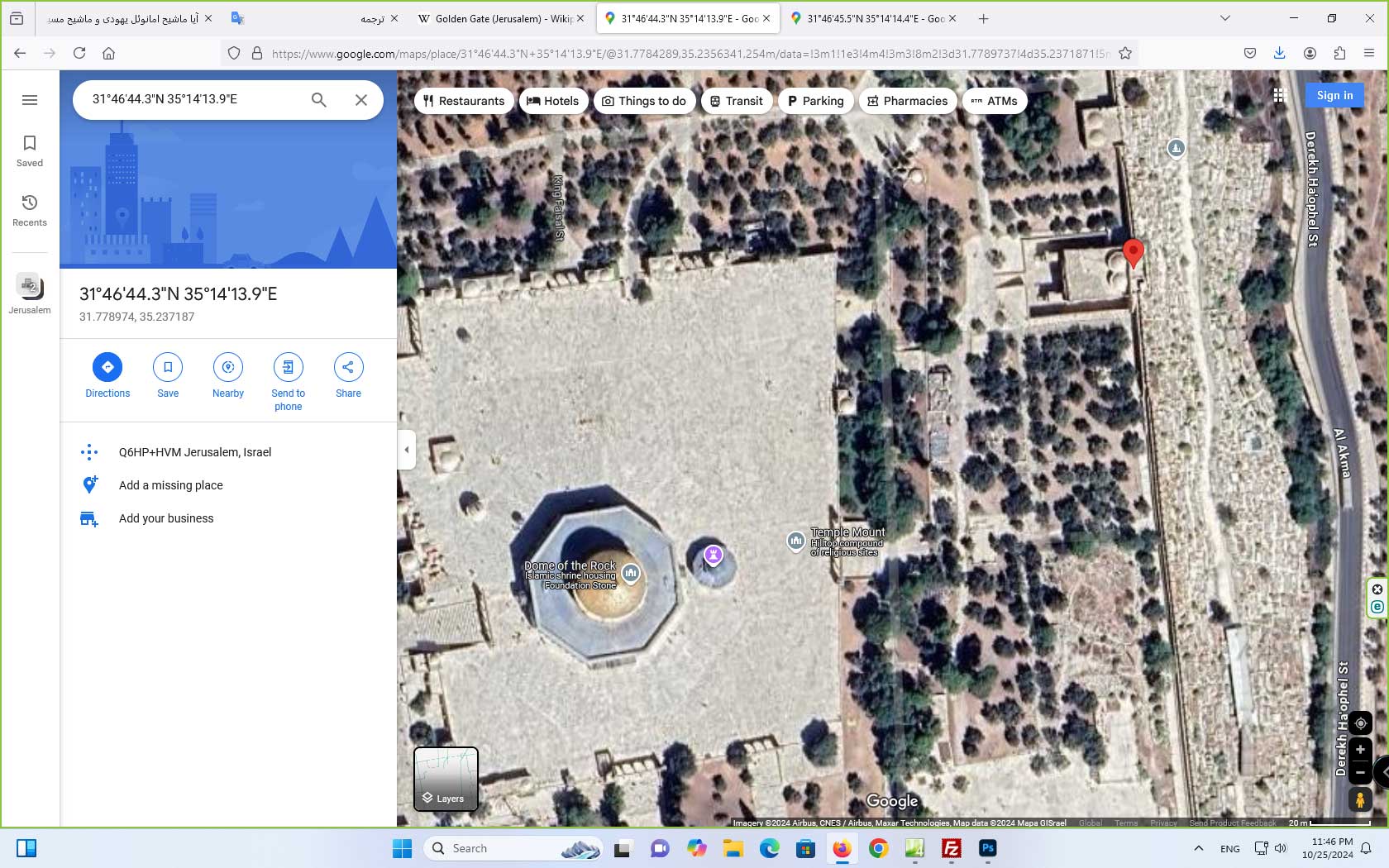This screenshot has width=1389, height=868.
Task: Select Temple Mount marker
Action: (795, 541)
